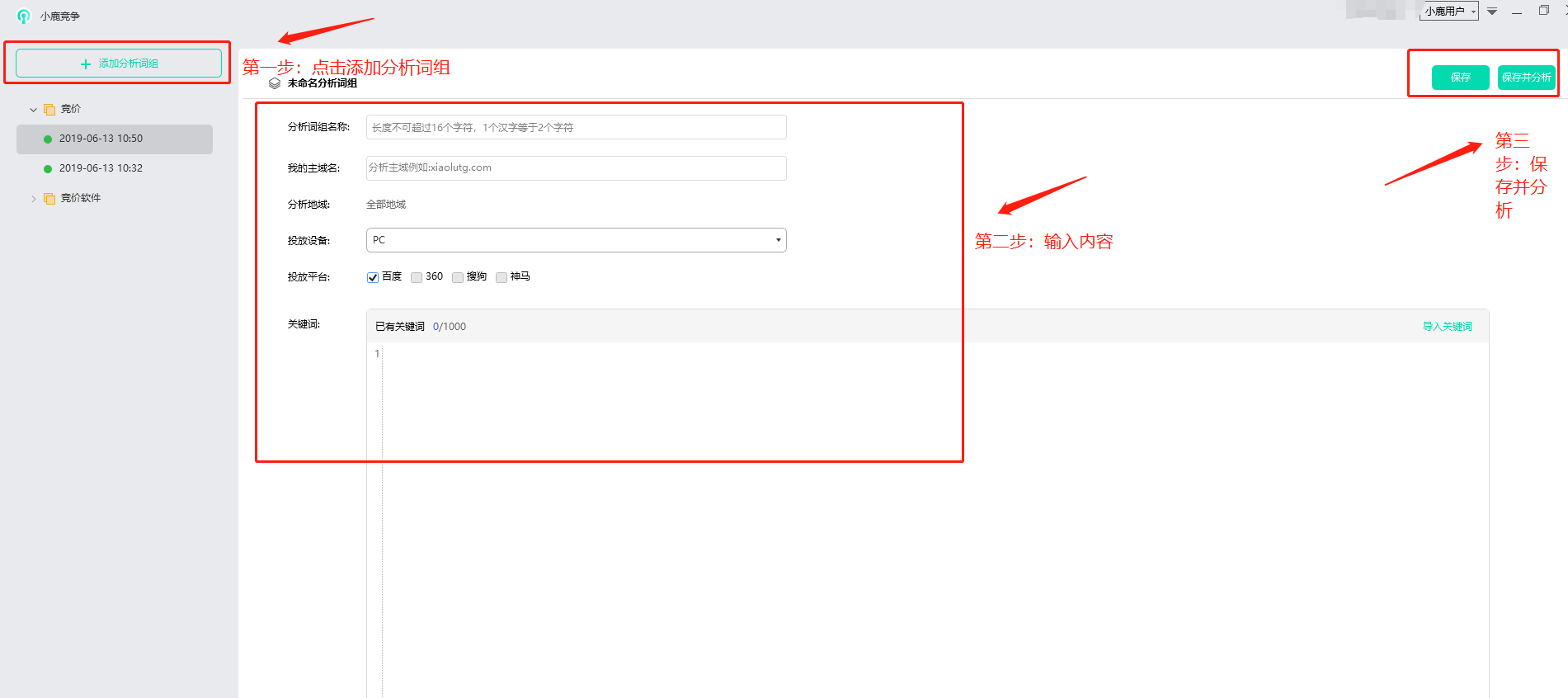Click the folder icon next to 竞价软件
Viewport: 1568px width, 698px height.
tap(49, 198)
